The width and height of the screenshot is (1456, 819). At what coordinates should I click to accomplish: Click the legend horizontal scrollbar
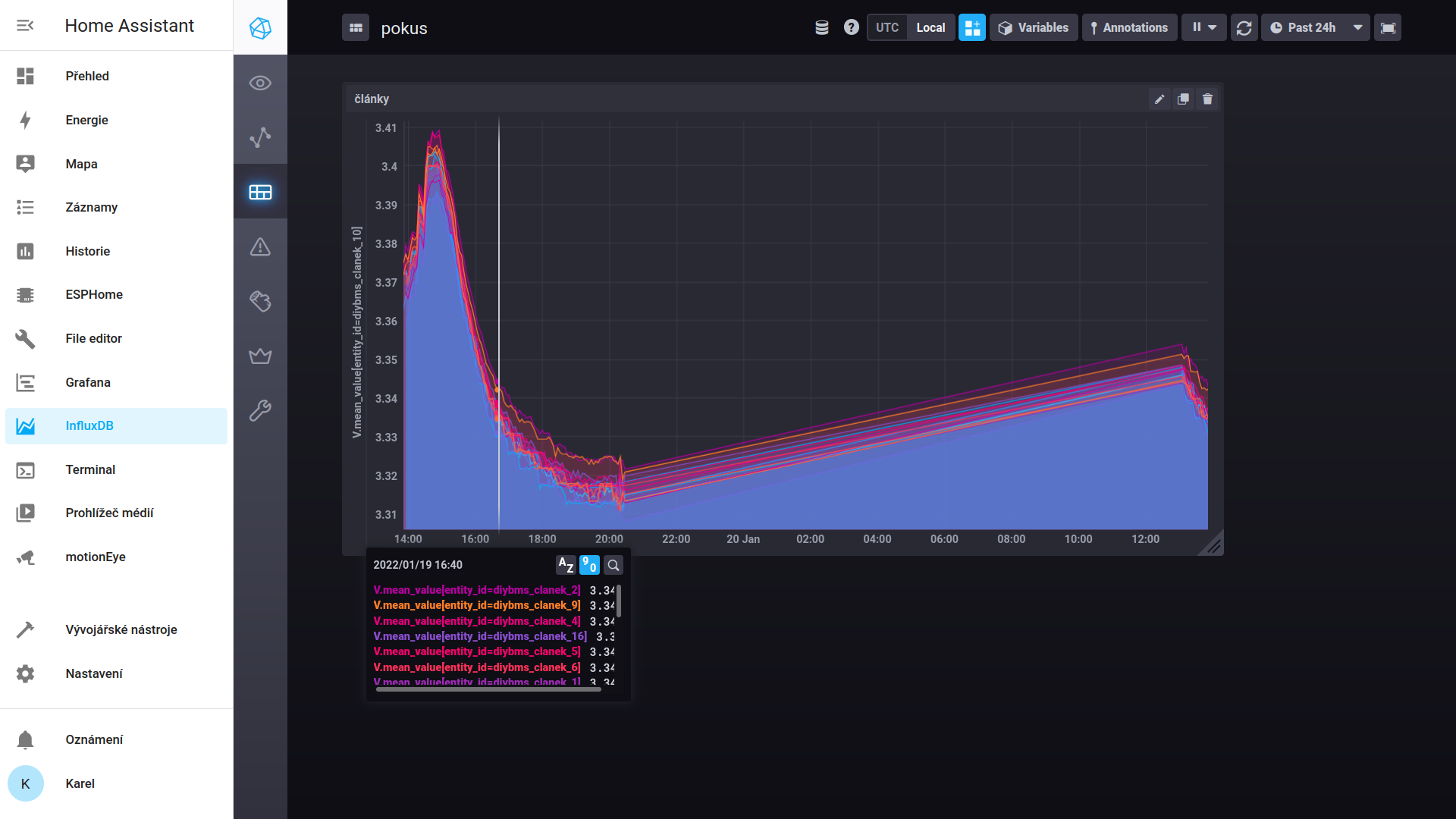tap(488, 689)
